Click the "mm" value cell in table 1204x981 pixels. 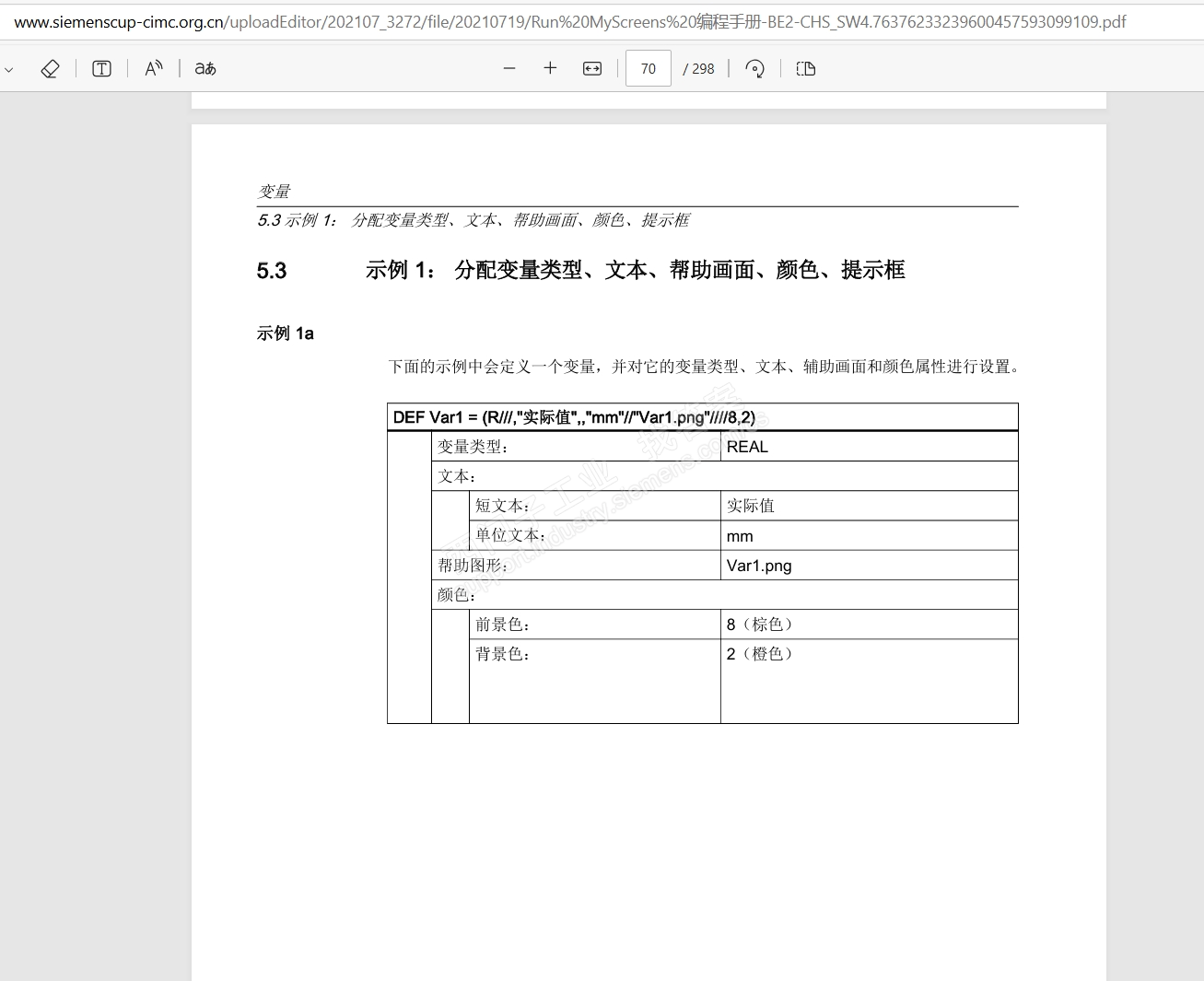coord(870,535)
